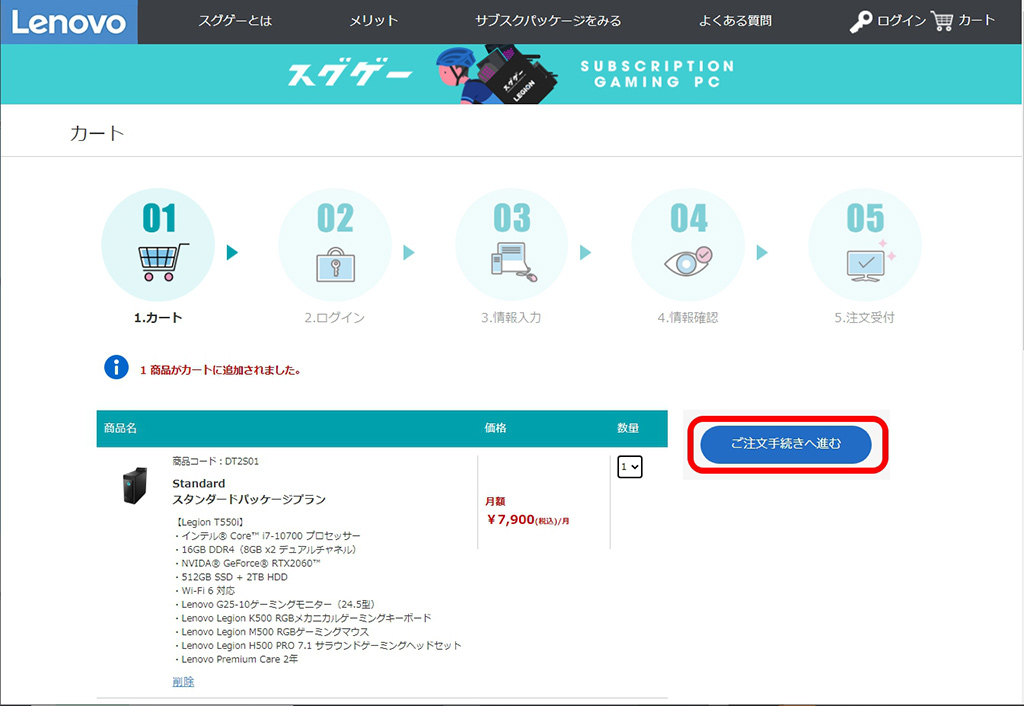Click the cyclist mascot banner image
1024x706 pixels.
pyautogui.click(x=496, y=74)
